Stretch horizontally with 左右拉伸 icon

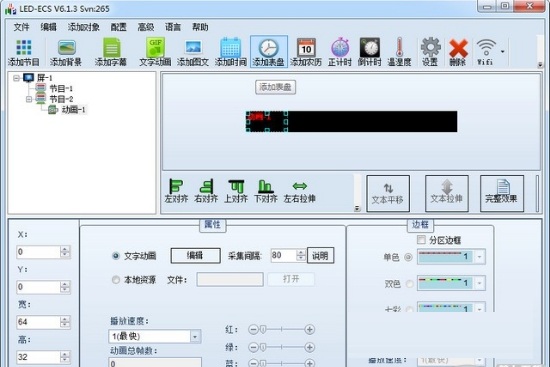pyautogui.click(x=300, y=191)
